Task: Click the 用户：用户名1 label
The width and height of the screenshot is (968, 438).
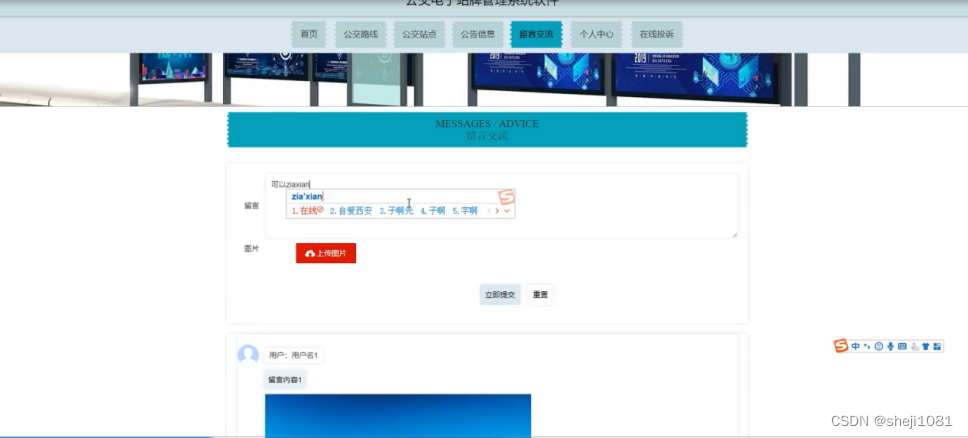Action: pyautogui.click(x=293, y=355)
